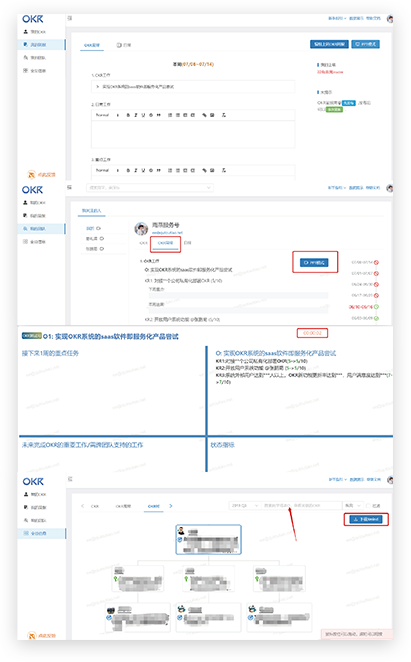This screenshot has width=411, height=662.
Task: Click the green status circle for 06/10-06/16
Action: click(376, 307)
